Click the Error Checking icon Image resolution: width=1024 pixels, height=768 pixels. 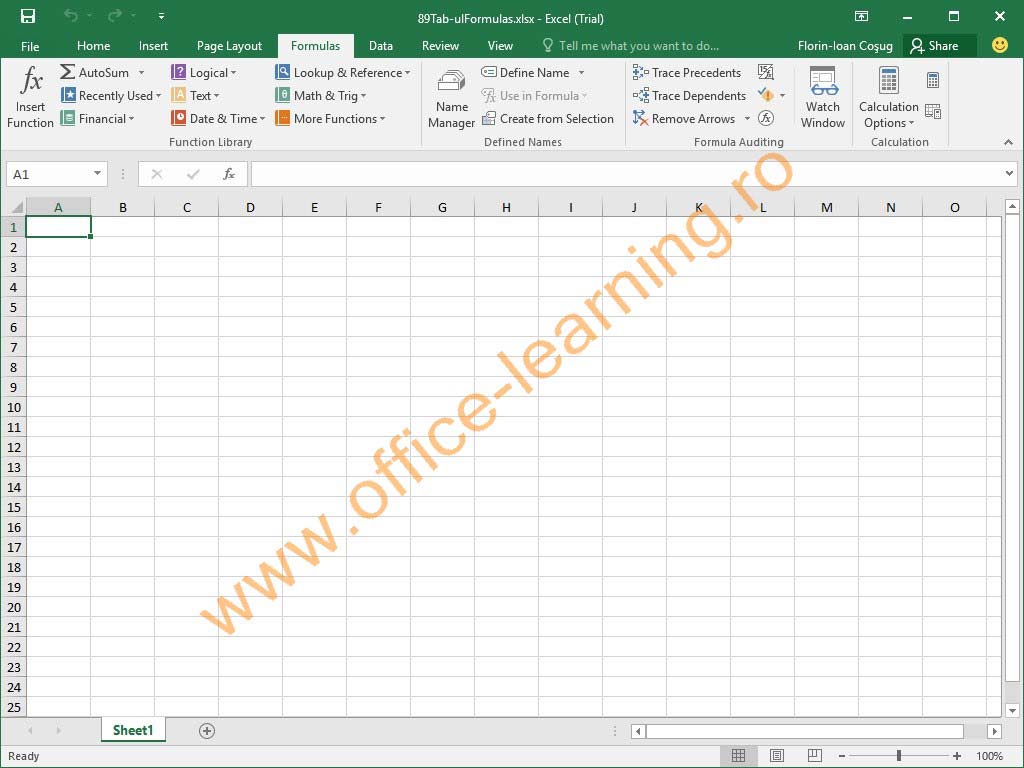pyautogui.click(x=766, y=95)
